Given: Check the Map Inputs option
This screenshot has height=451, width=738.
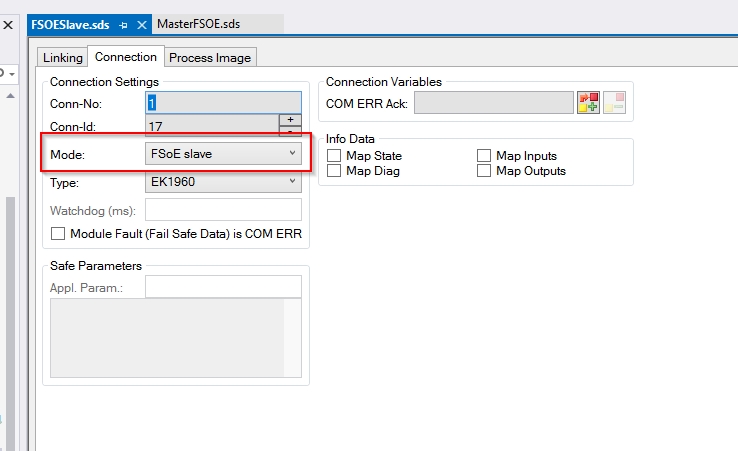Looking at the screenshot, I should click(x=484, y=156).
